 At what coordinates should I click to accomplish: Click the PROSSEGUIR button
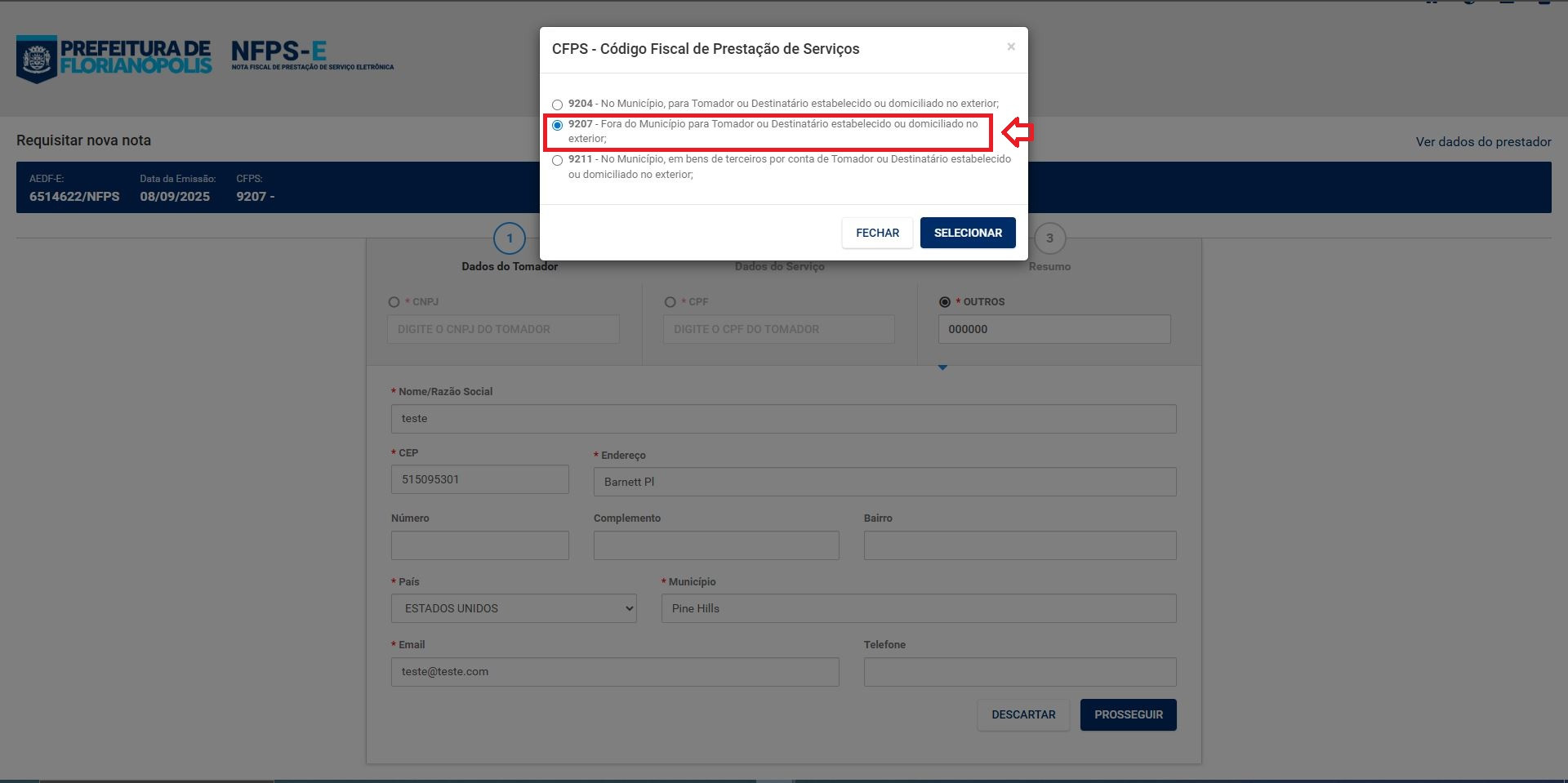(x=1128, y=714)
